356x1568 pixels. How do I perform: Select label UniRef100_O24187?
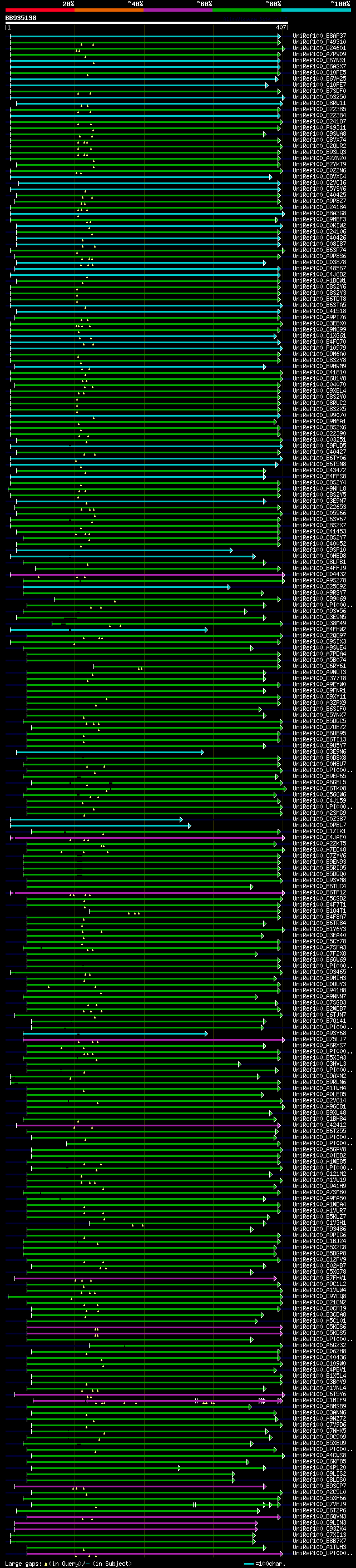[319, 121]
